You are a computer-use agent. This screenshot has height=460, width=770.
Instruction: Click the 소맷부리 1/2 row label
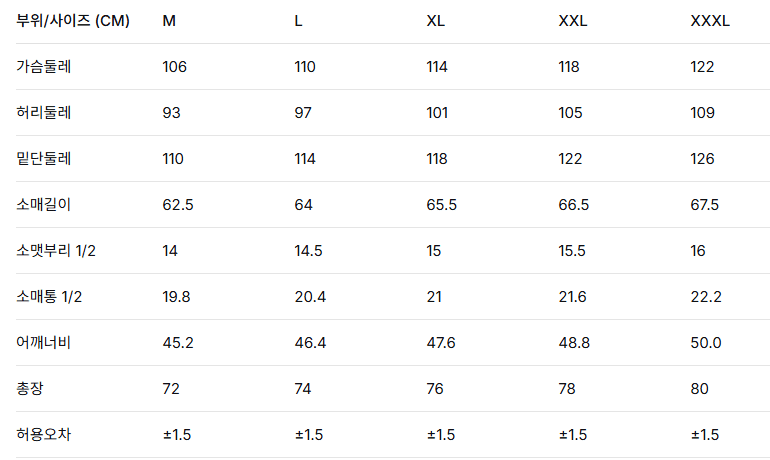(56, 251)
